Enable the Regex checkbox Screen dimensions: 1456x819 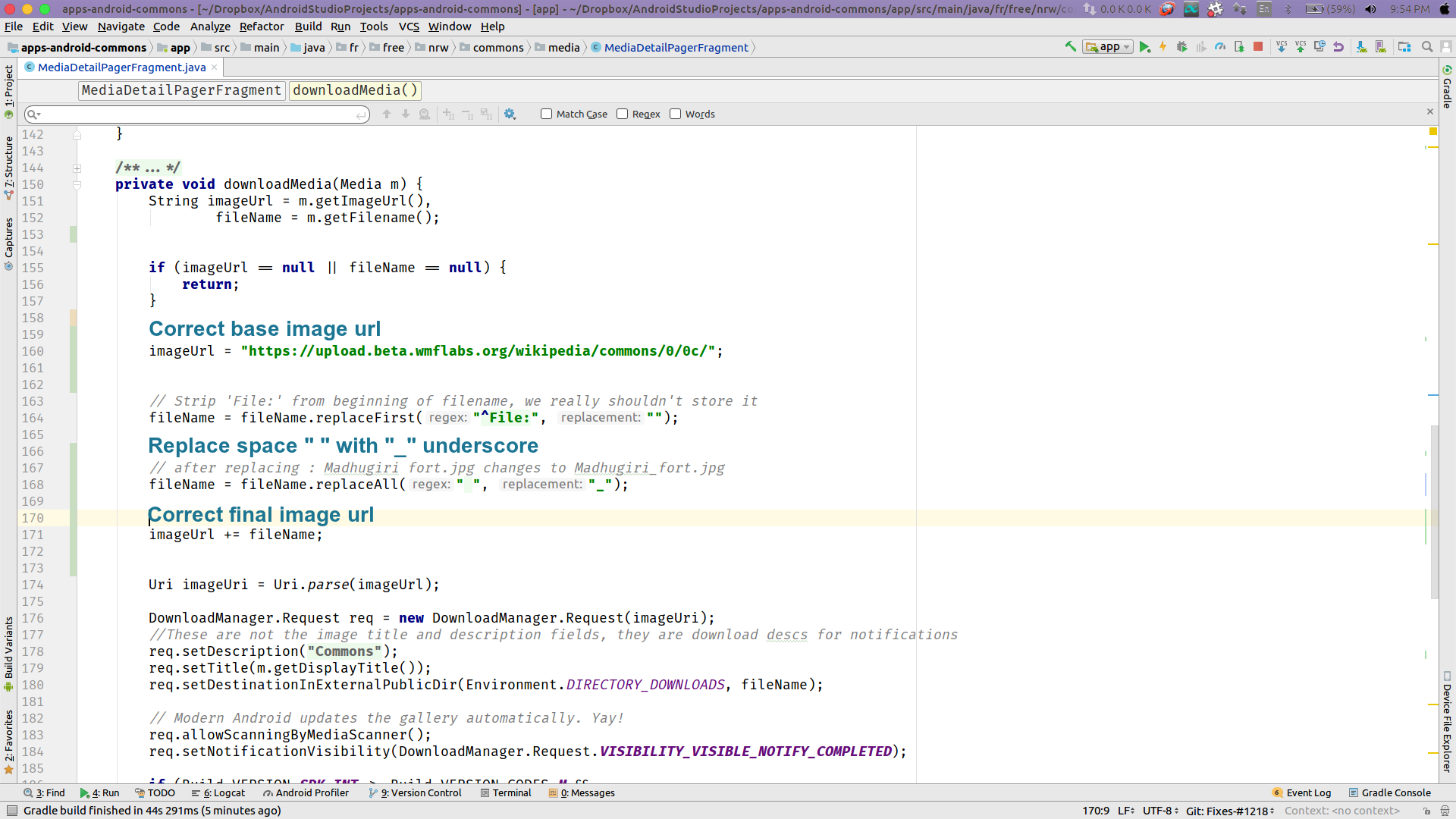[x=622, y=114]
